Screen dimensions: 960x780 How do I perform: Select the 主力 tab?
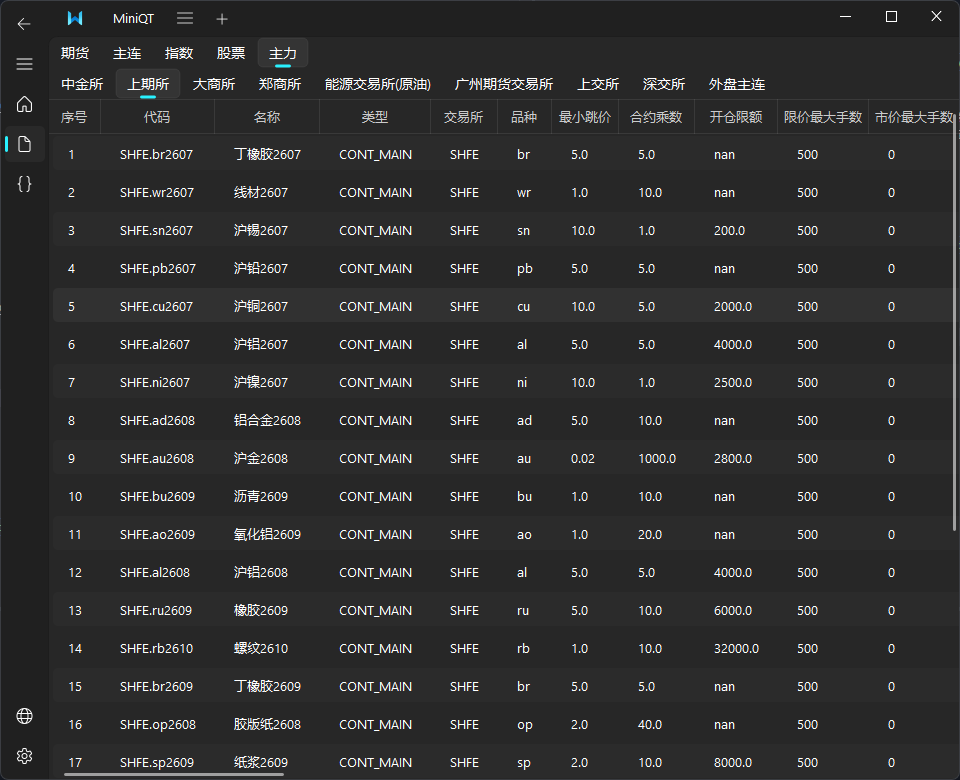click(x=282, y=53)
